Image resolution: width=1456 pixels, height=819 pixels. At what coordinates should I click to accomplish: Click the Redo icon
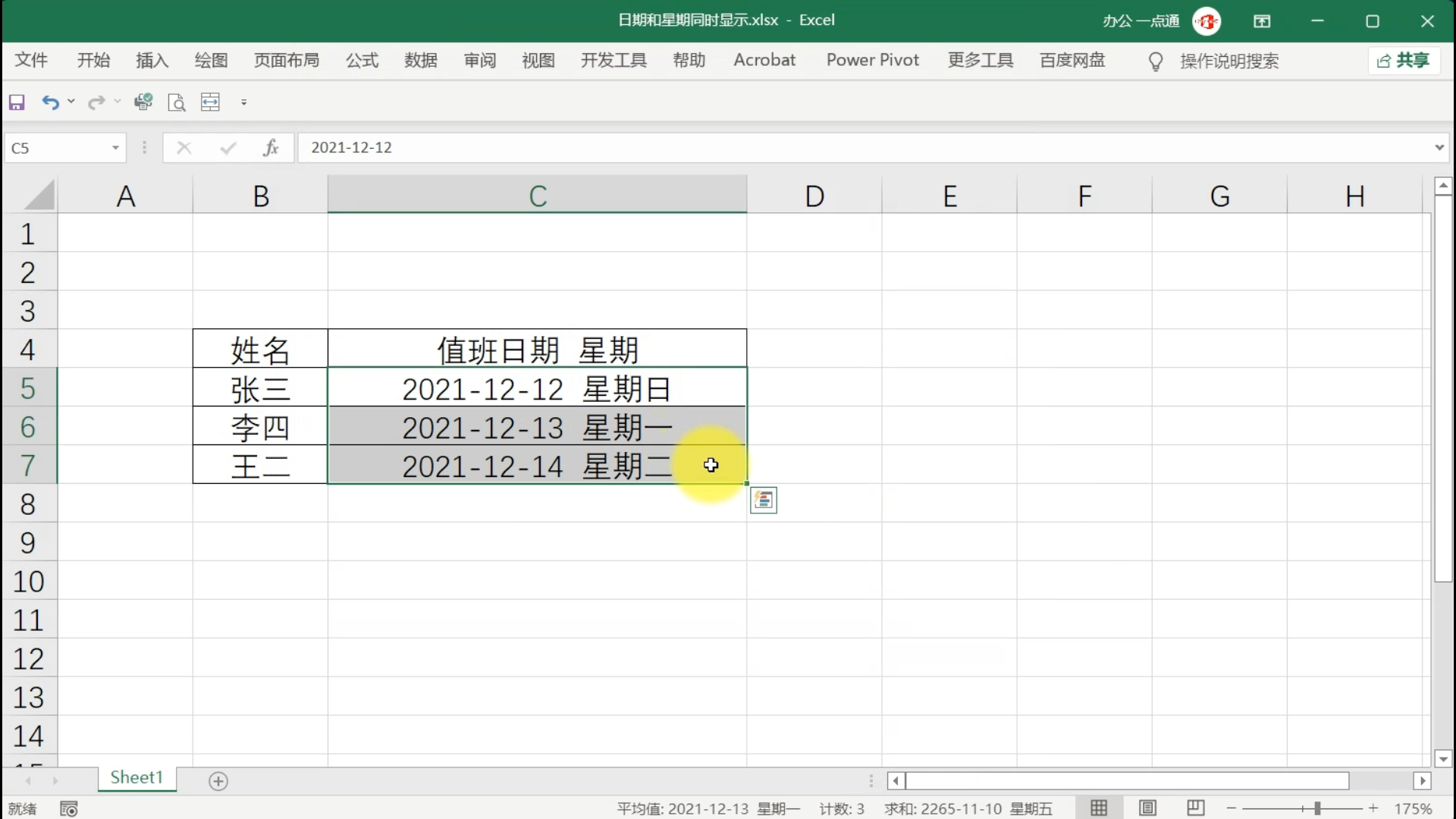96,102
